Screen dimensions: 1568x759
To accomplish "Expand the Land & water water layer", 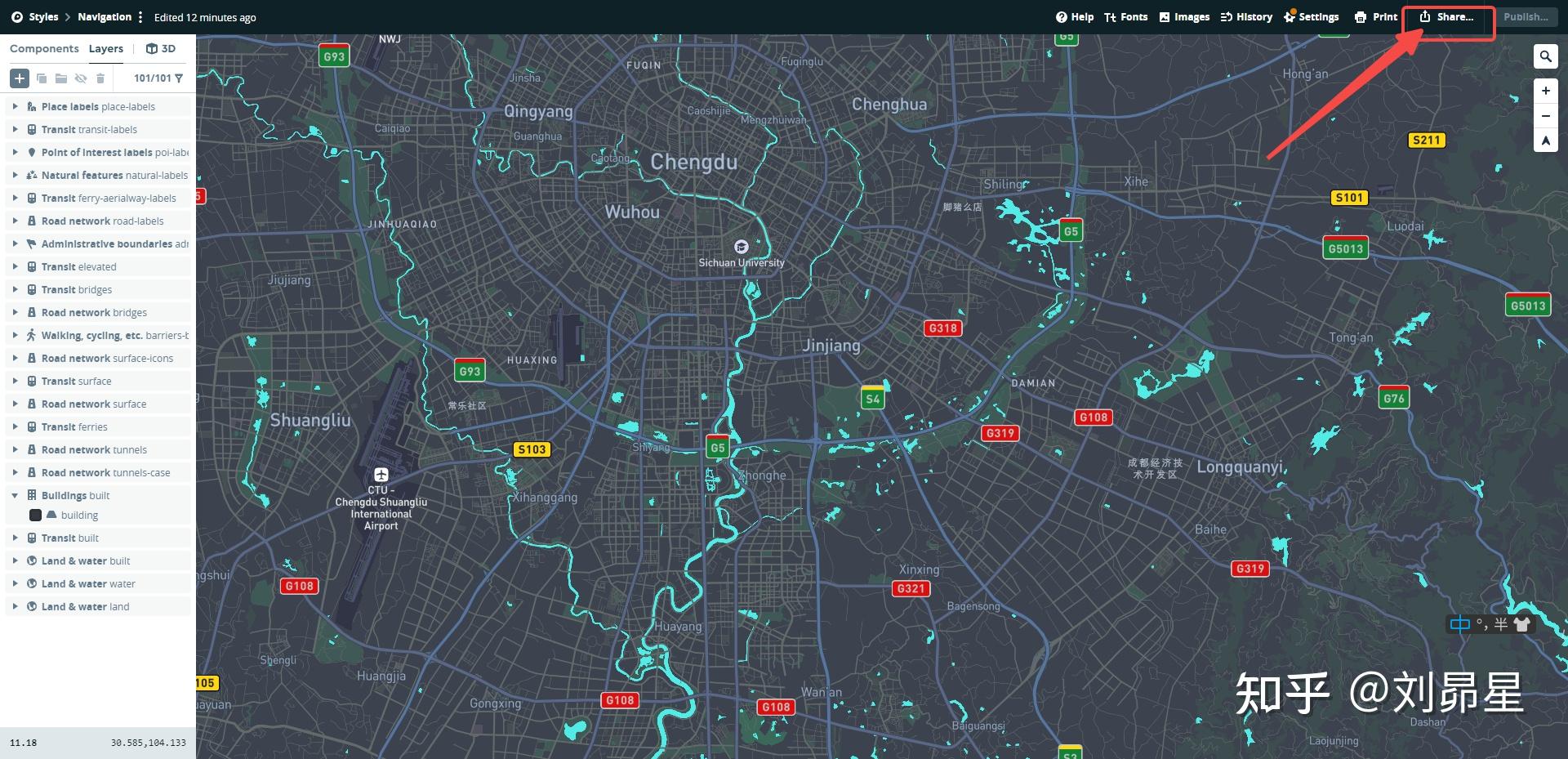I will pyautogui.click(x=16, y=583).
